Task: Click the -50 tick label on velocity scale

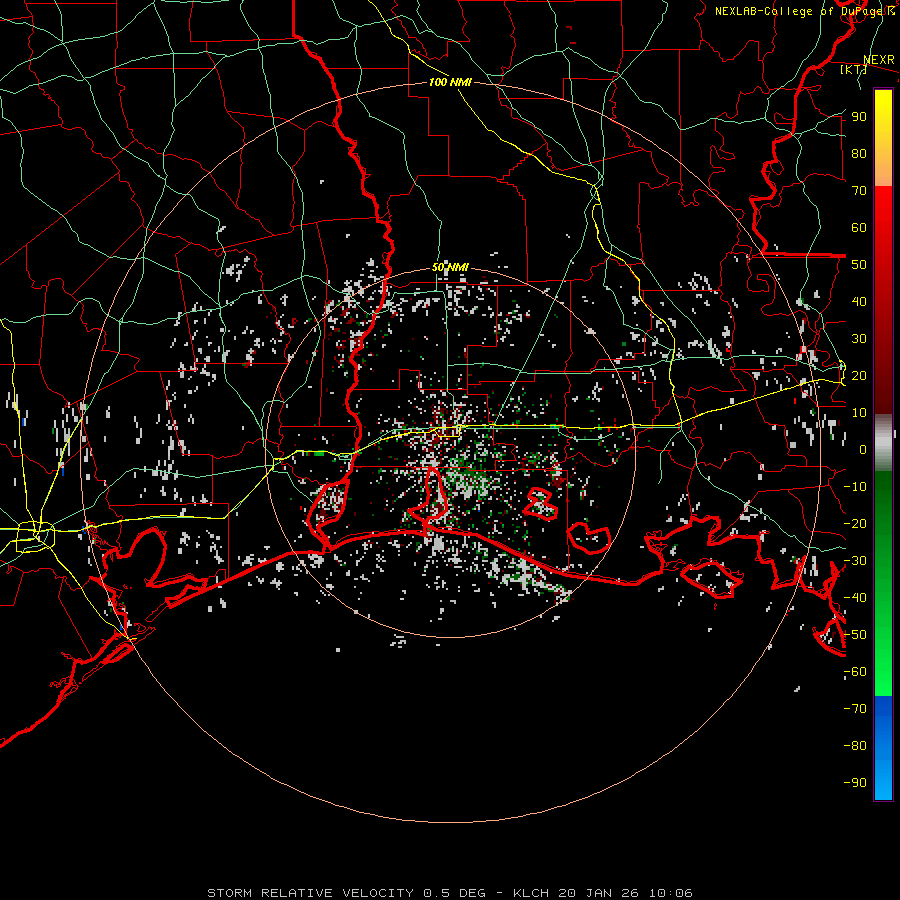Action: click(x=855, y=635)
